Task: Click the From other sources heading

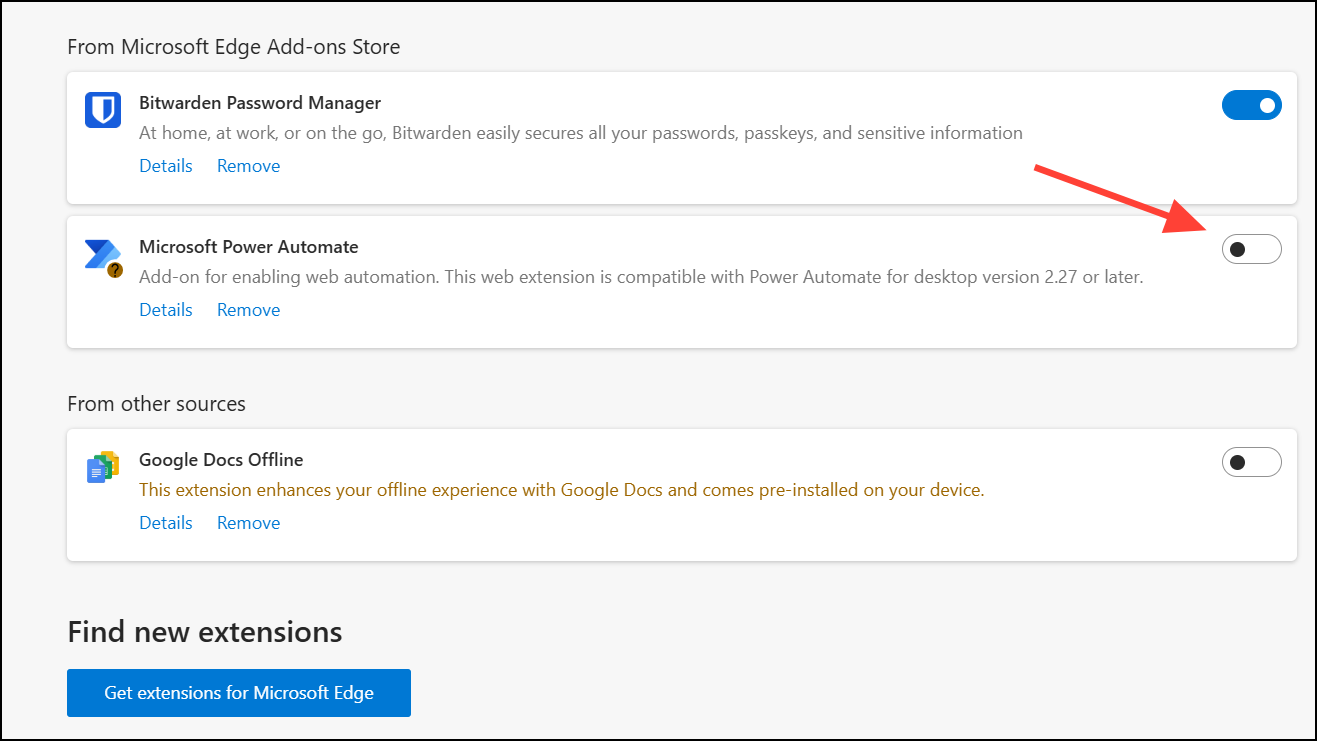Action: (x=156, y=404)
